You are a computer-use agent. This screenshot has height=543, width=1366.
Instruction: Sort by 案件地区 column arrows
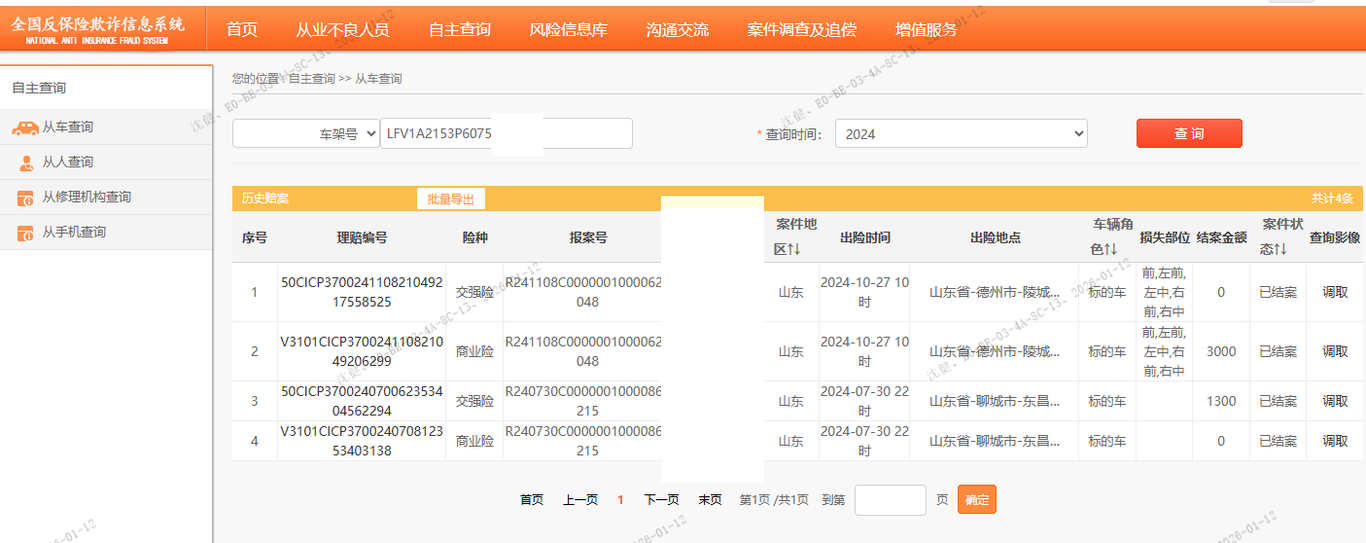click(x=796, y=248)
